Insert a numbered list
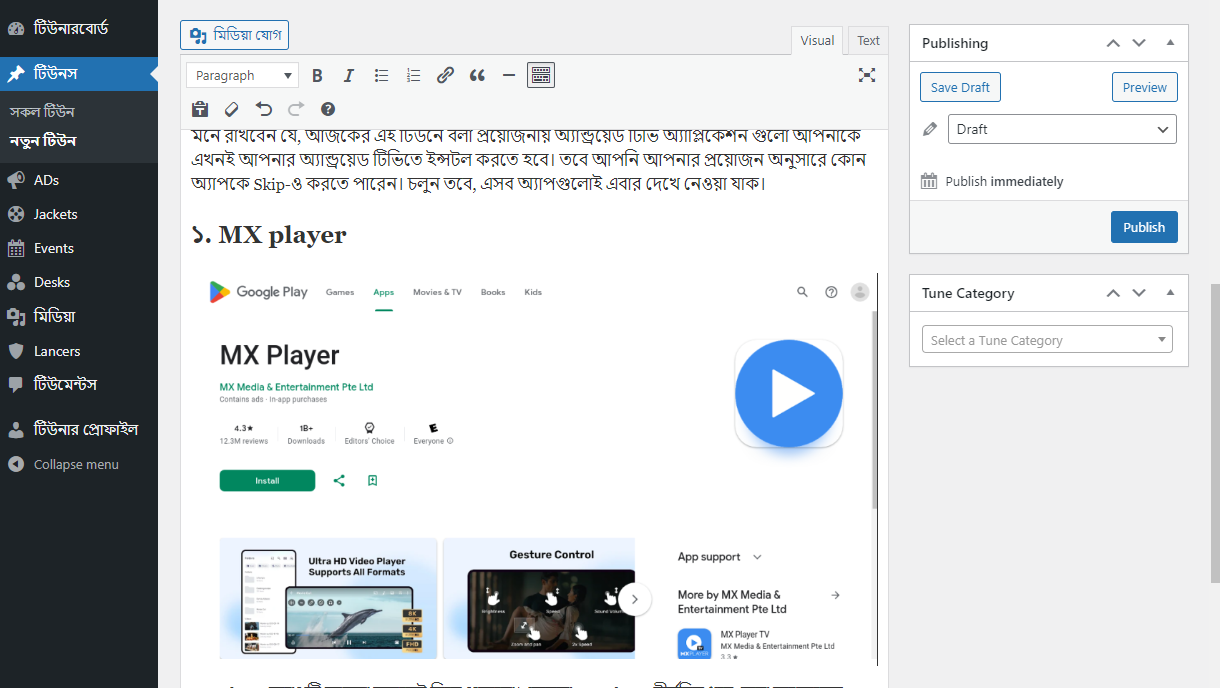Screen dimensions: 1220x688 point(413,75)
